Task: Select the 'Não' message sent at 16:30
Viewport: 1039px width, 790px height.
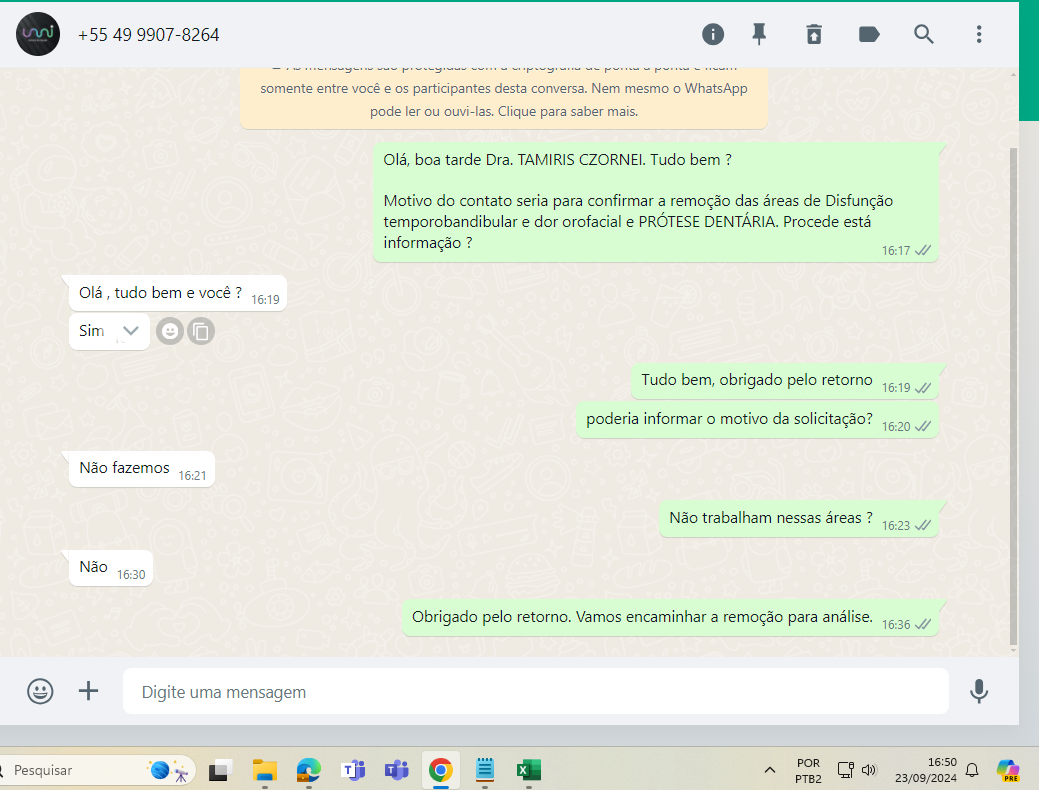Action: click(x=111, y=568)
